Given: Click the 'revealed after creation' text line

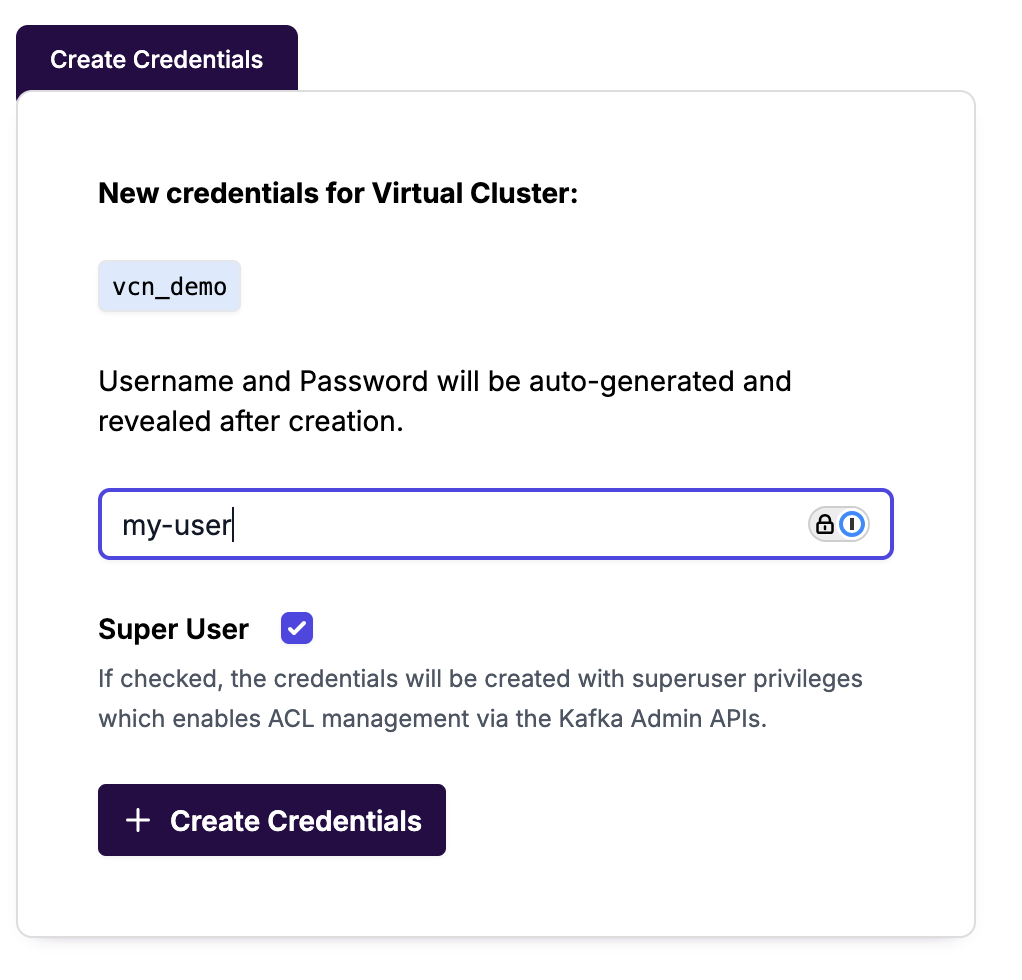Looking at the screenshot, I should click(x=250, y=422).
